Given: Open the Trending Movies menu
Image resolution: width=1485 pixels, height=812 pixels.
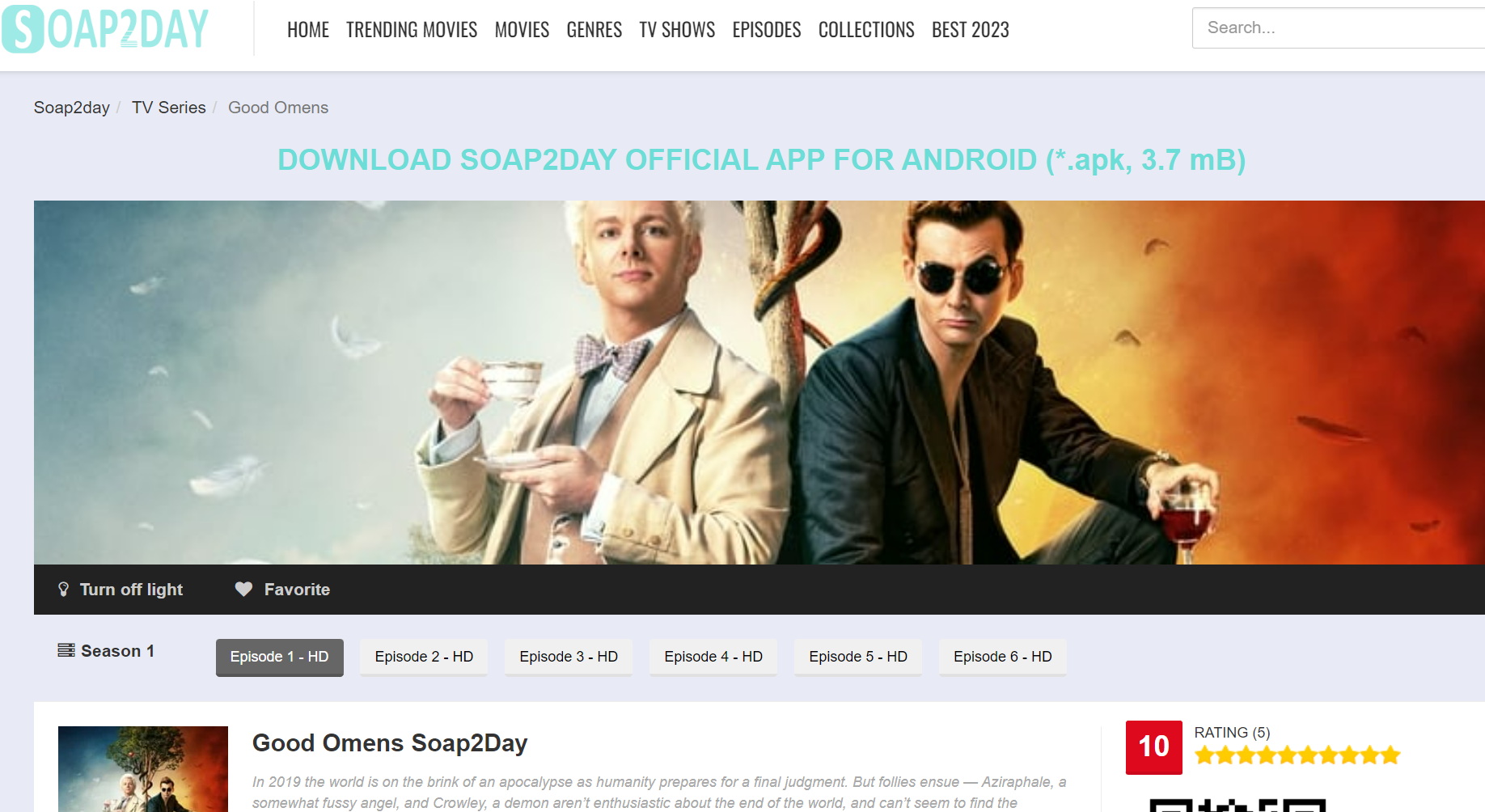Looking at the screenshot, I should tap(412, 30).
